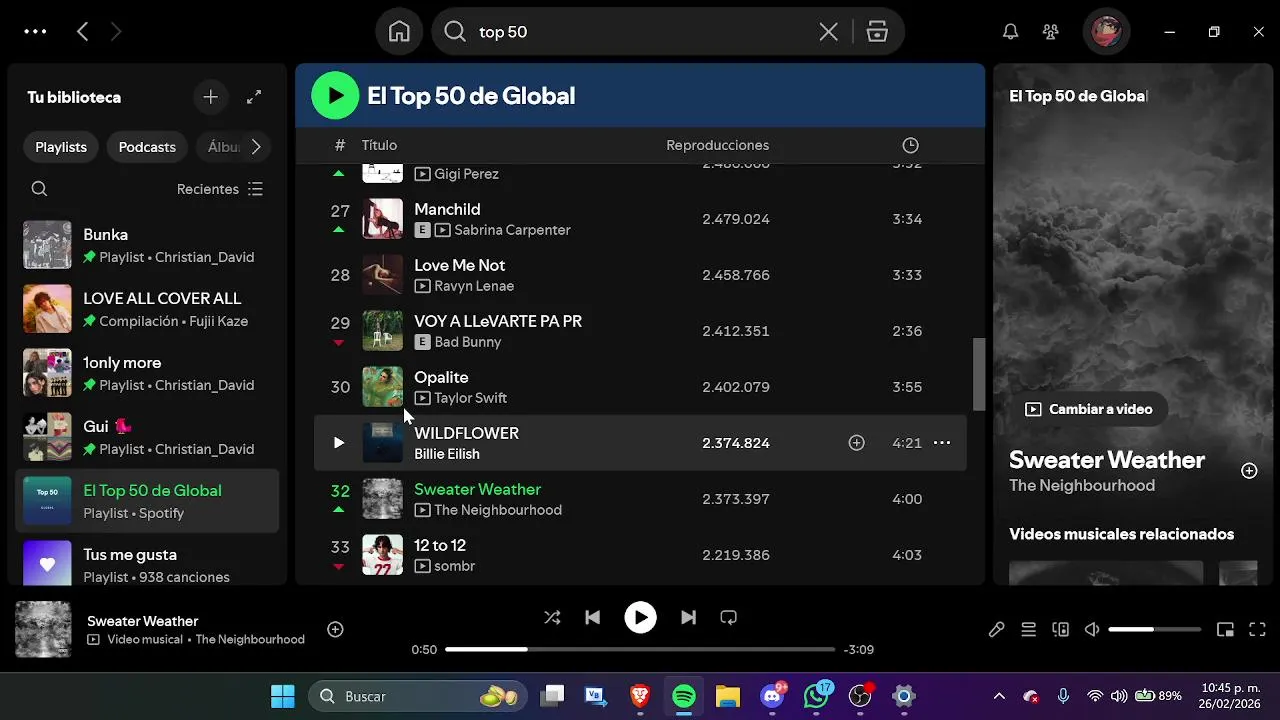Play El Top 50 de Global

point(335,96)
